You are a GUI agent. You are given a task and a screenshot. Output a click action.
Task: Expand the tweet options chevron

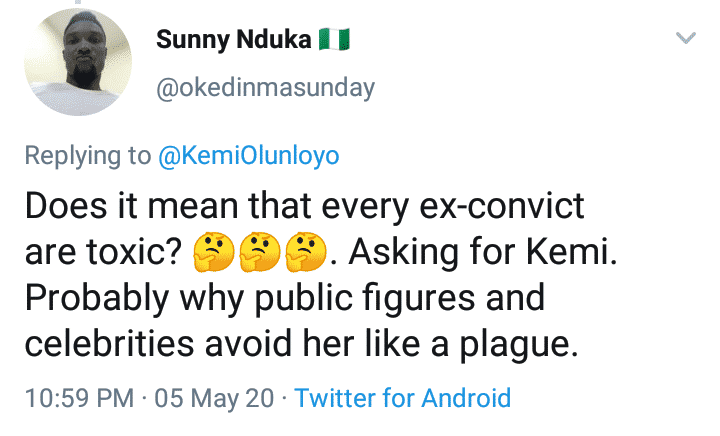coord(685,38)
